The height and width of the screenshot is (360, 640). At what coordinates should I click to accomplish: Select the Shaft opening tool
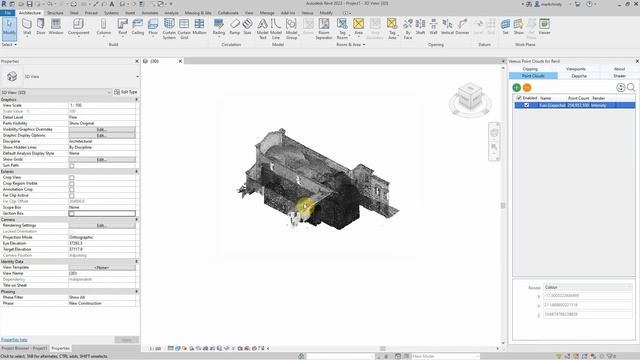[420, 27]
